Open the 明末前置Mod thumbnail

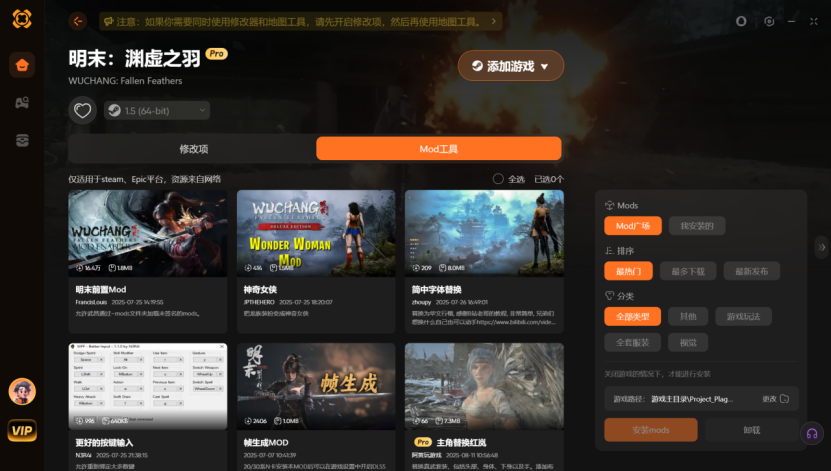click(x=148, y=233)
